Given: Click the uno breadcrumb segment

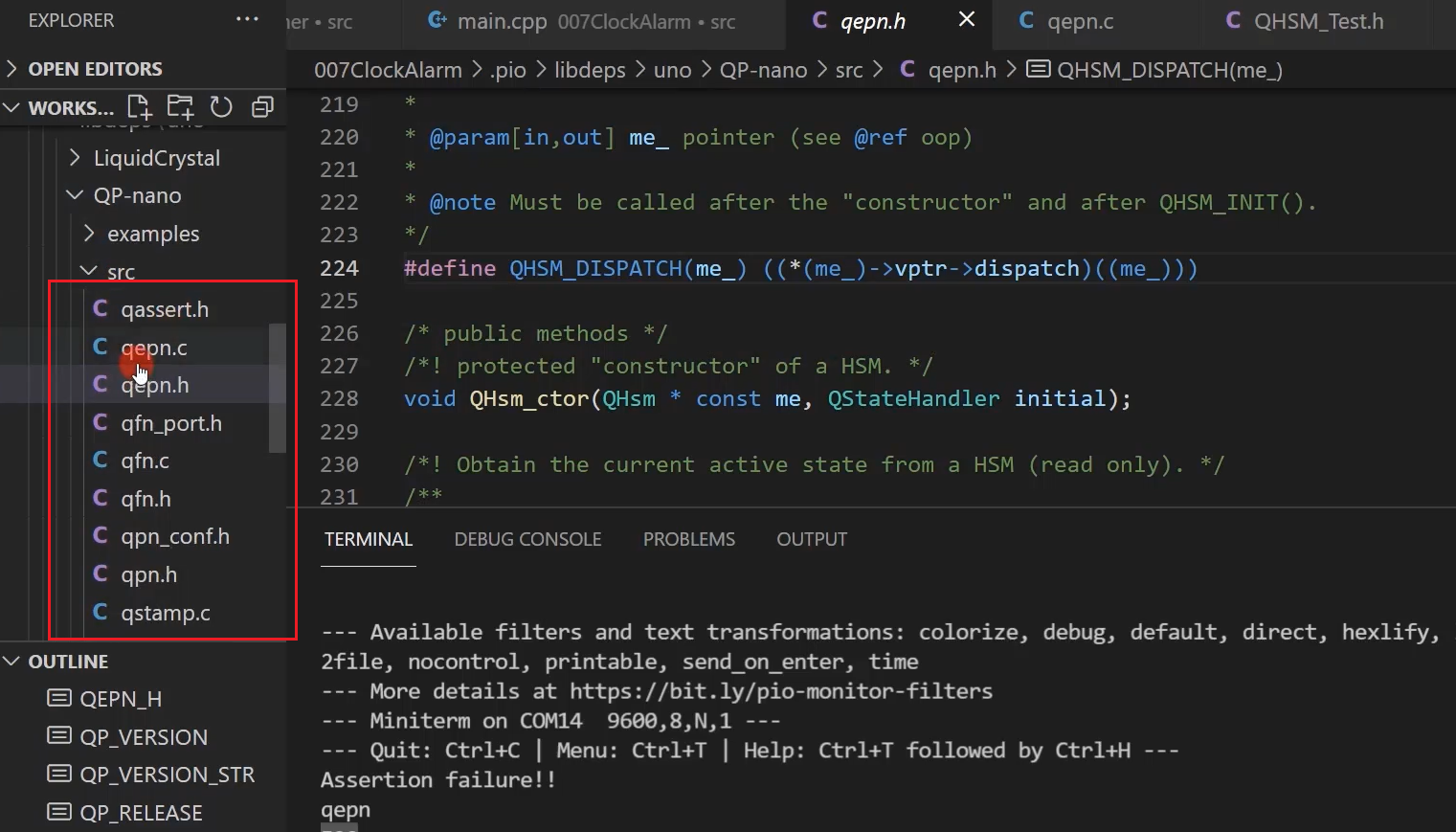Looking at the screenshot, I should tap(672, 70).
